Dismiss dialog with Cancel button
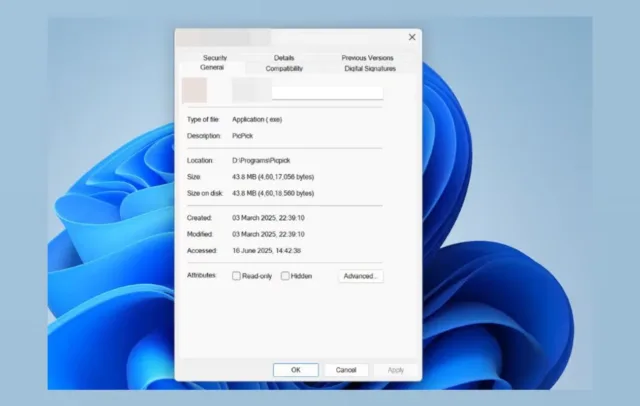Viewport: 640px width, 406px height. tap(346, 370)
